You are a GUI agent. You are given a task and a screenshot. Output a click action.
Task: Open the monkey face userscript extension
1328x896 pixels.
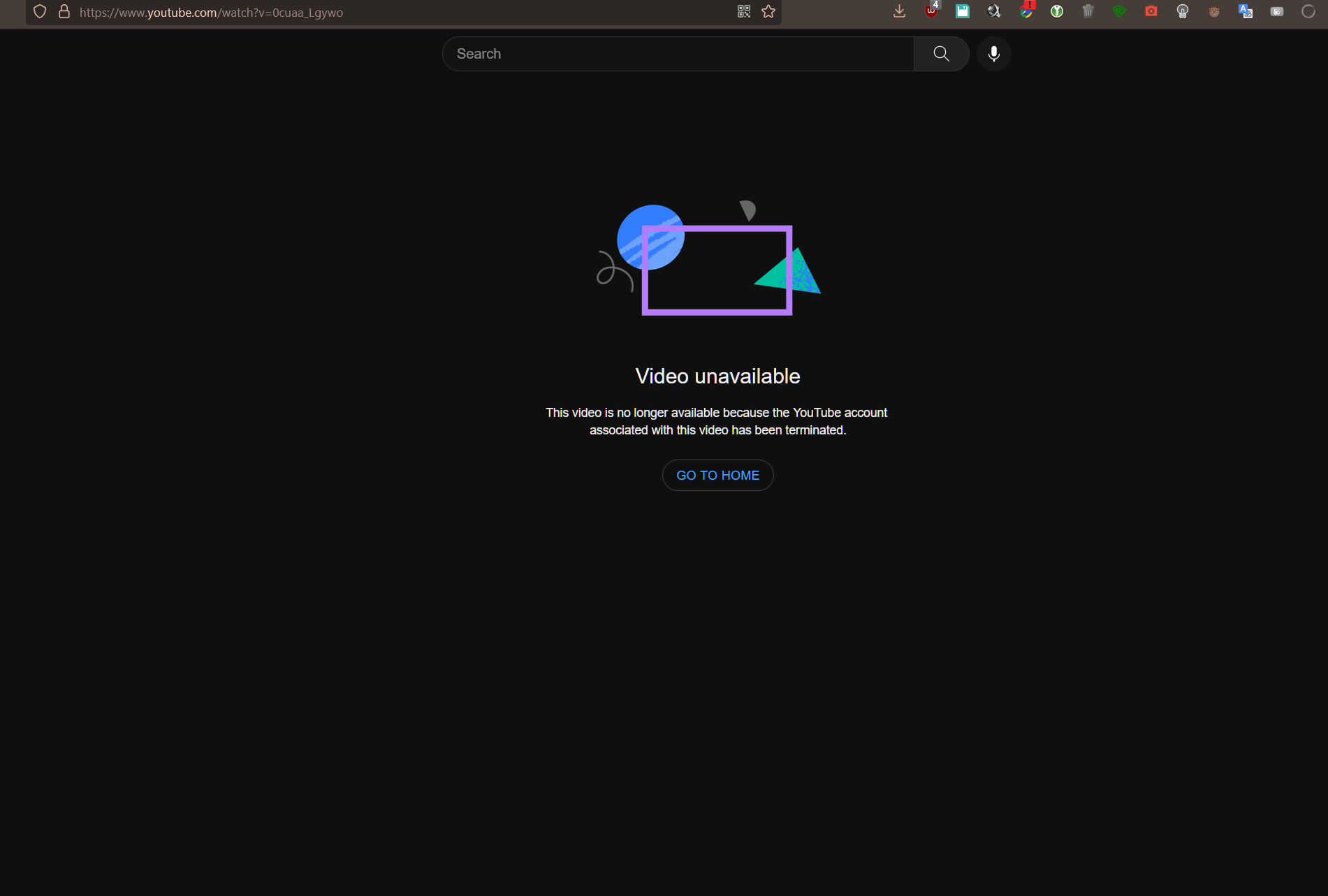pyautogui.click(x=1214, y=11)
